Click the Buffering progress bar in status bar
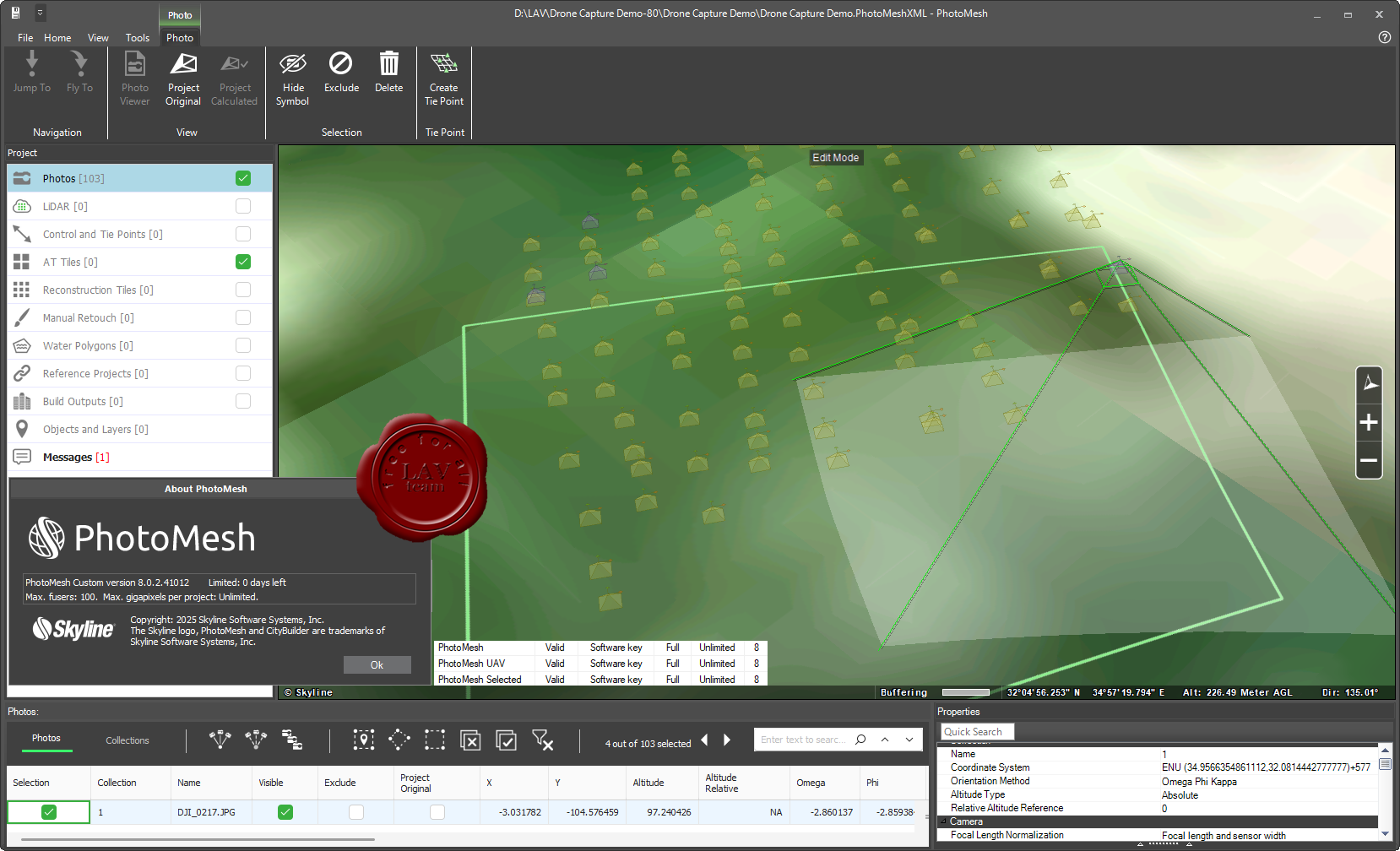This screenshot has height=851, width=1400. (x=965, y=692)
